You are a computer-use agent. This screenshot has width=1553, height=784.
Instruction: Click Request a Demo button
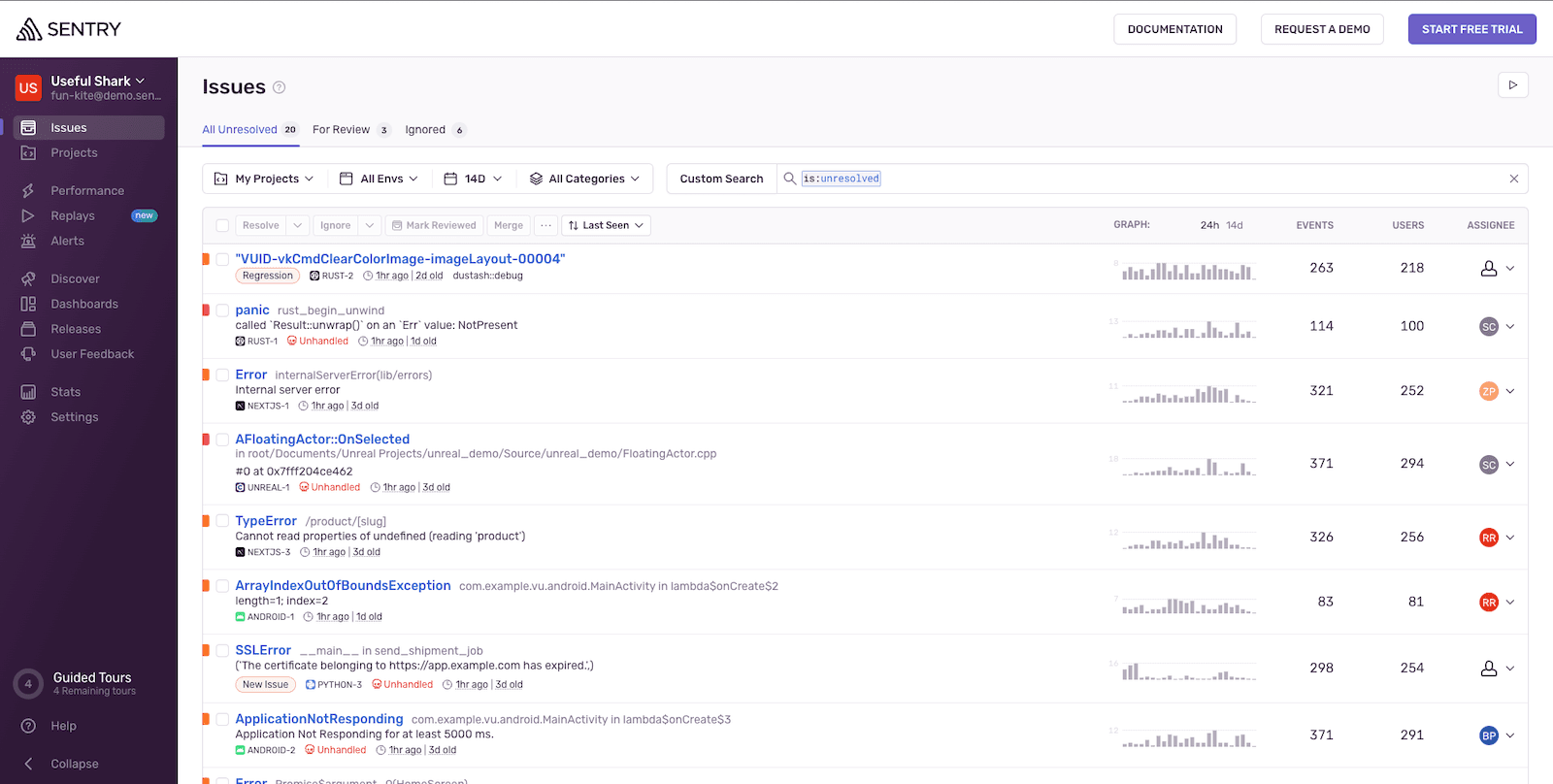(x=1322, y=29)
